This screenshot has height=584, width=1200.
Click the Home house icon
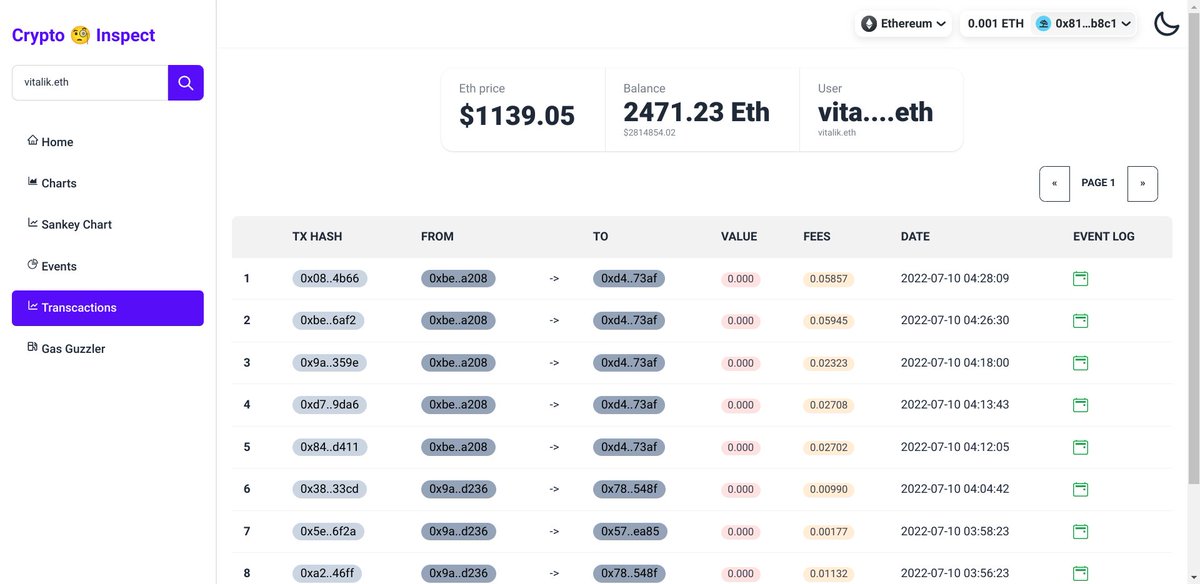pos(33,140)
